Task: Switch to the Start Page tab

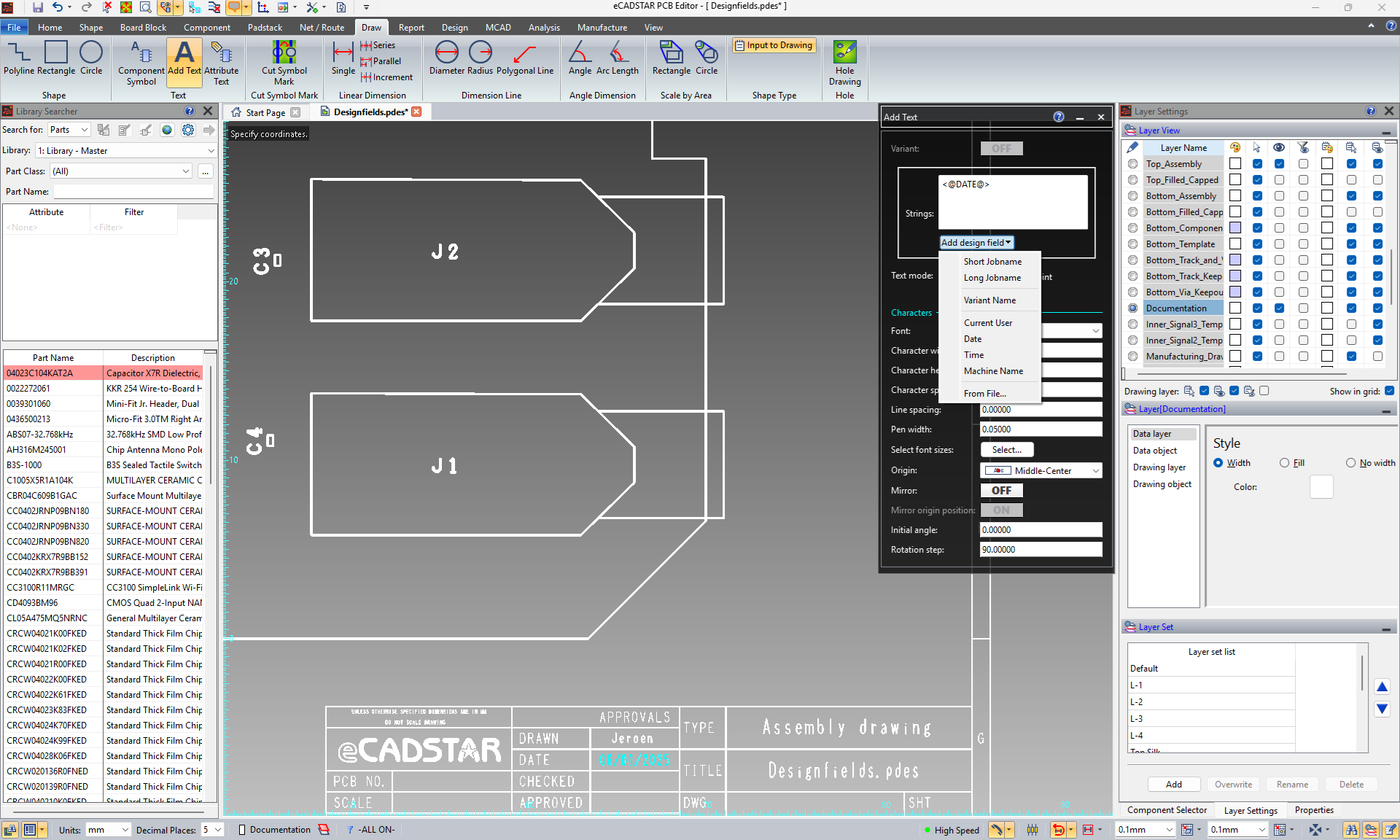Action: point(265,112)
